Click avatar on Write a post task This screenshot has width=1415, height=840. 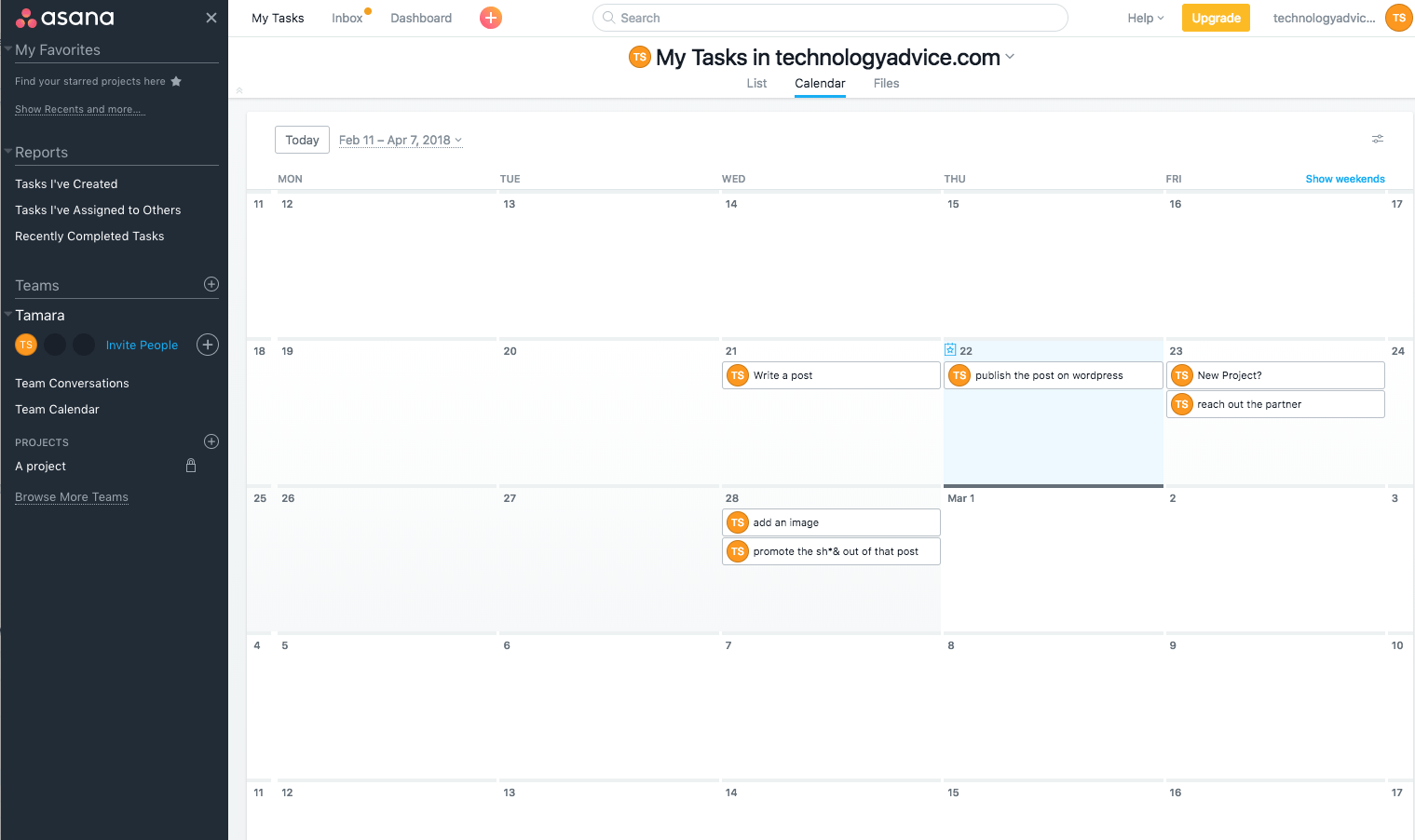click(x=738, y=375)
